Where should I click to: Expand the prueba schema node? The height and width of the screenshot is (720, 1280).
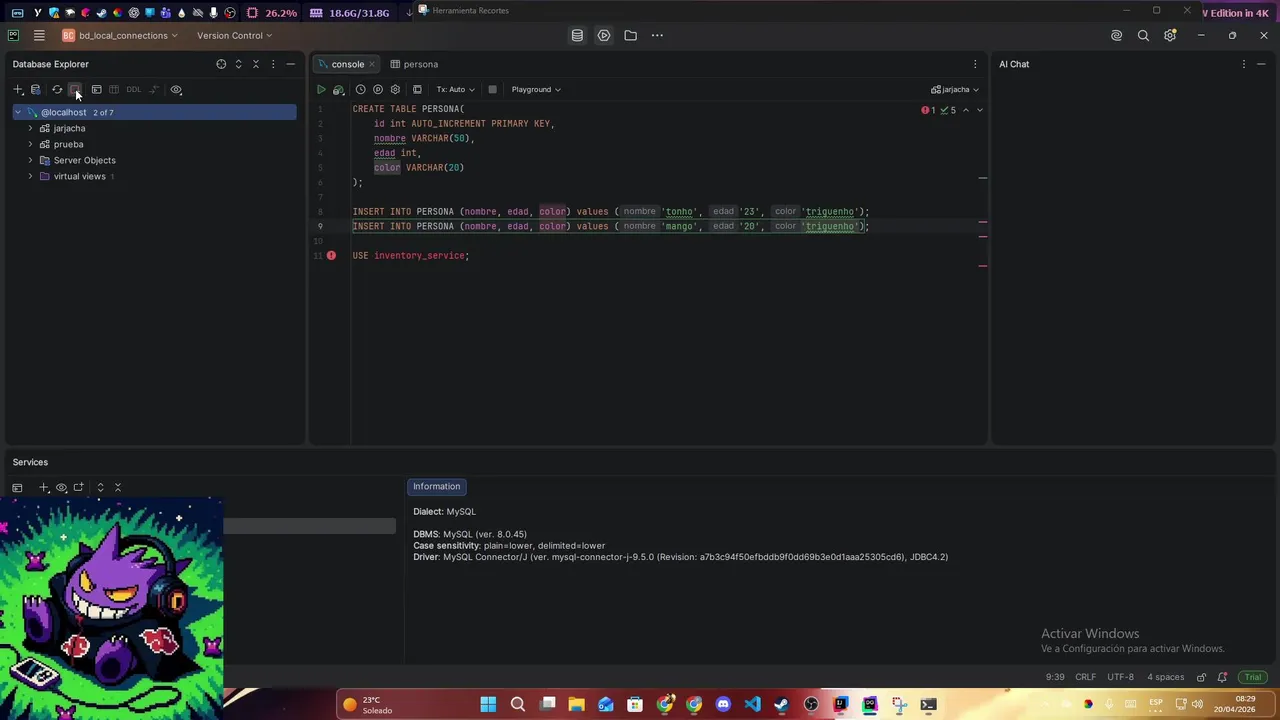30,144
